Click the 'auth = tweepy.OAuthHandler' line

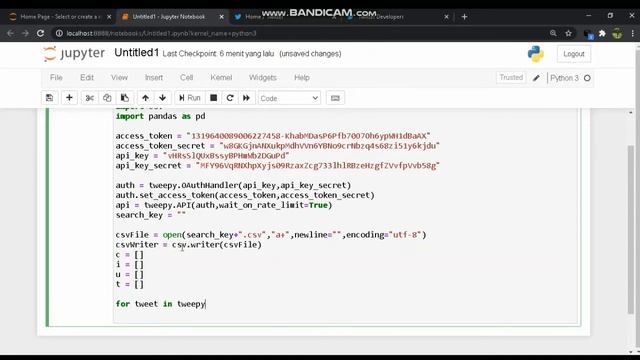[x=233, y=185]
